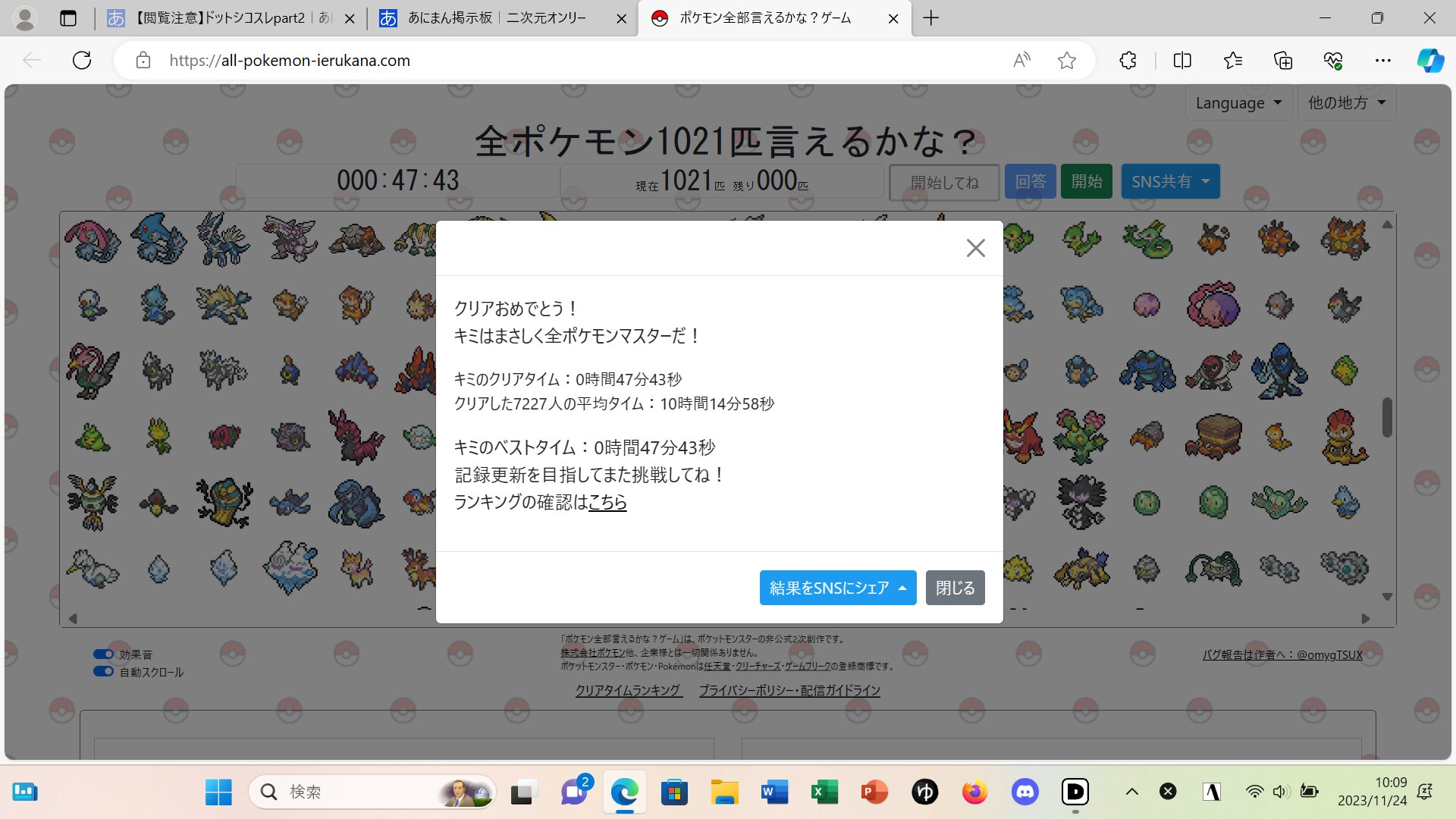Open Discord from the taskbar

1025,792
